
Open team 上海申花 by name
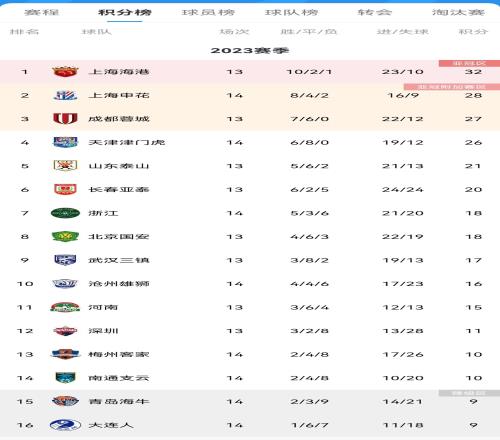pos(119,95)
